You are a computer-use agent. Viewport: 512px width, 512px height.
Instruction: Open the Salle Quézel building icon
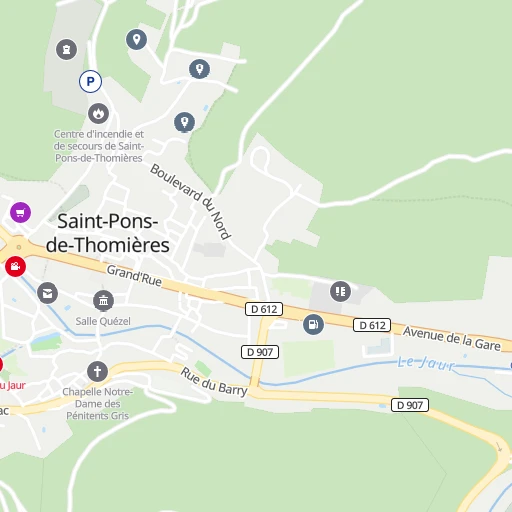coord(103,301)
